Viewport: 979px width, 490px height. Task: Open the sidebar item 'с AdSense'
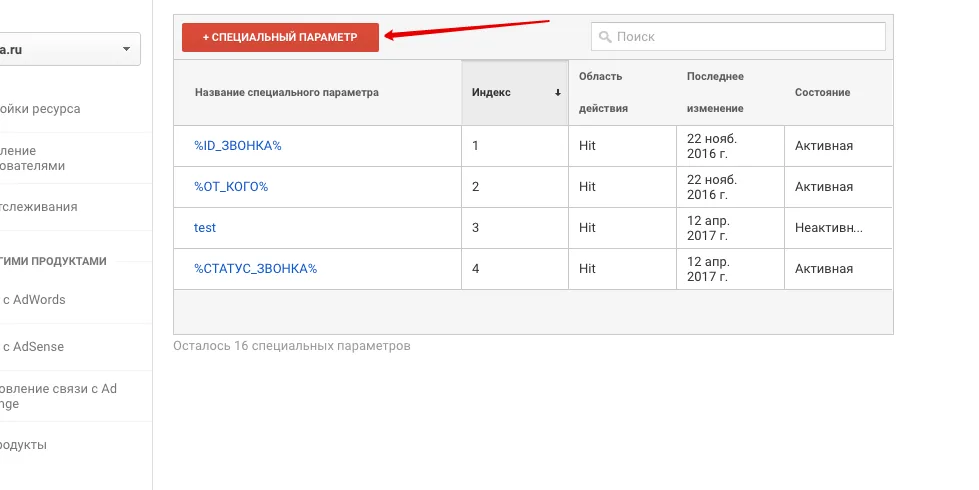(33, 346)
